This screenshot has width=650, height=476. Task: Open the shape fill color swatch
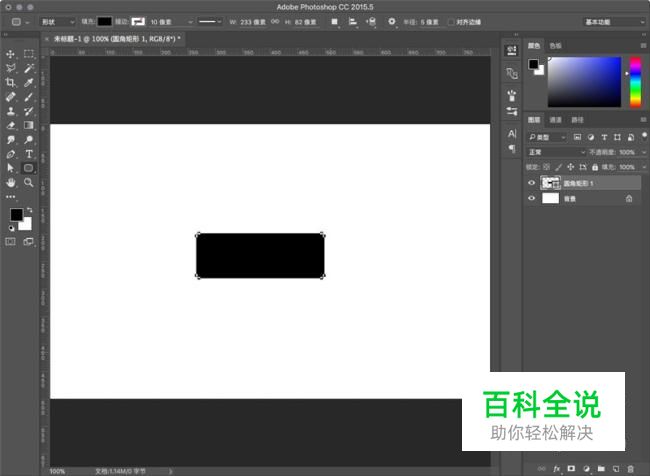coord(104,22)
